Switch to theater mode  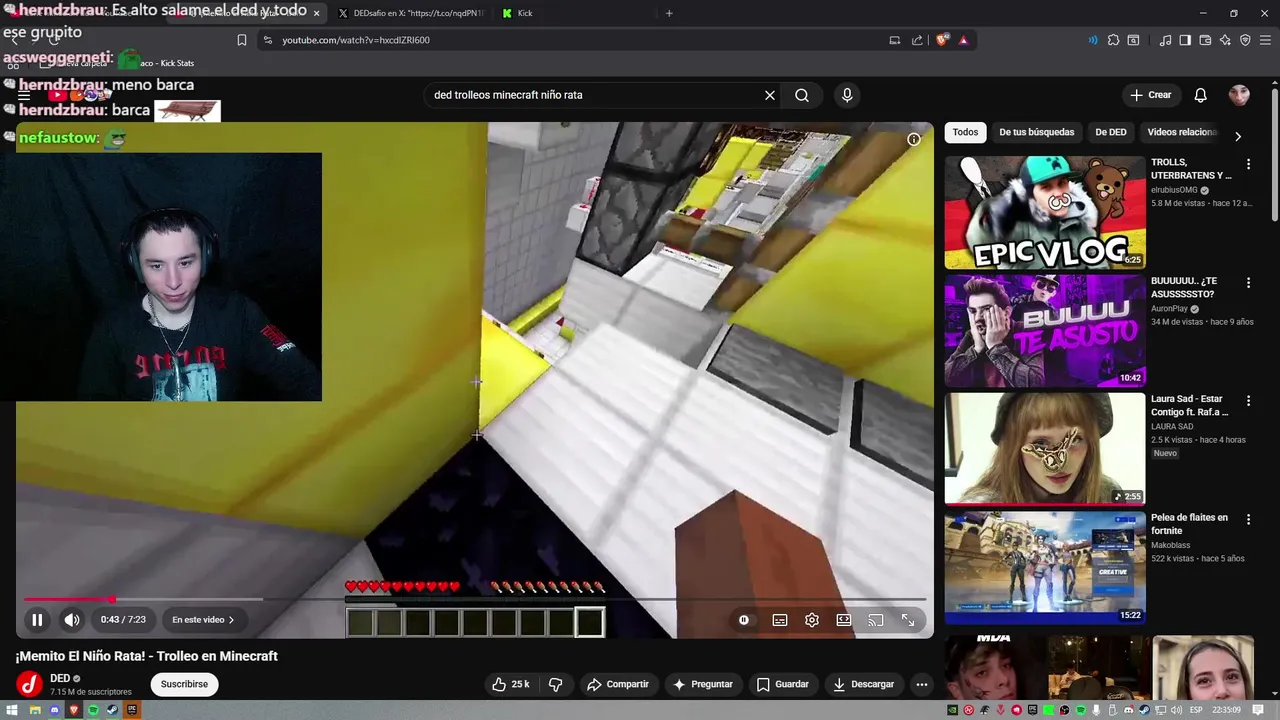click(x=844, y=620)
